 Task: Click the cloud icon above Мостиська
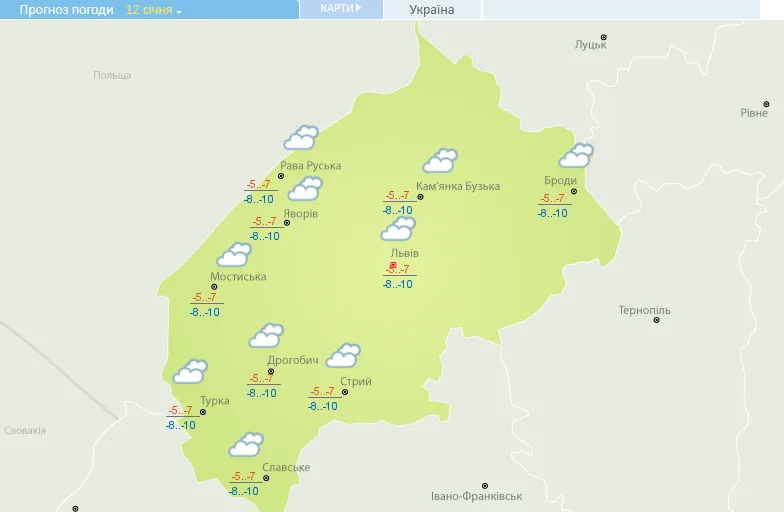click(x=234, y=255)
